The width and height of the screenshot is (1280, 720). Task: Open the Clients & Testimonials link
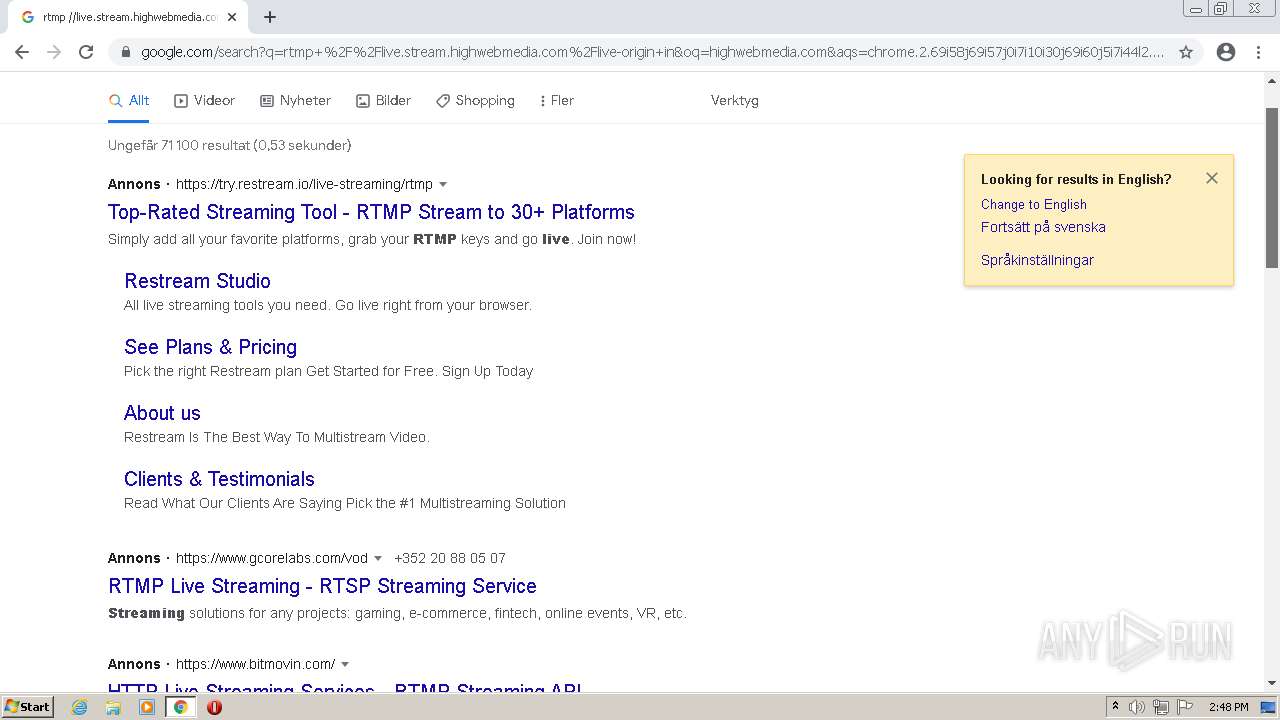tap(219, 479)
